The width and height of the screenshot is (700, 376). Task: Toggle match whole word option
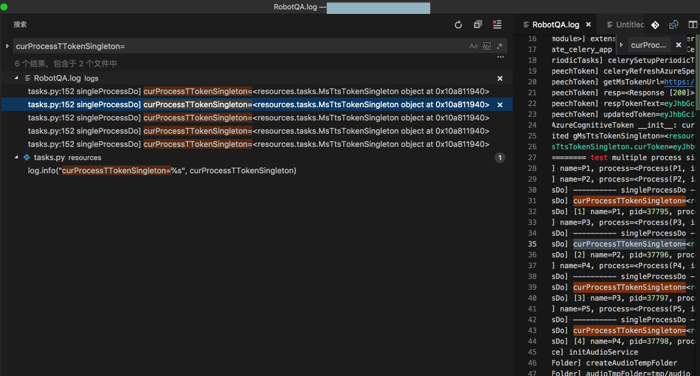point(487,46)
